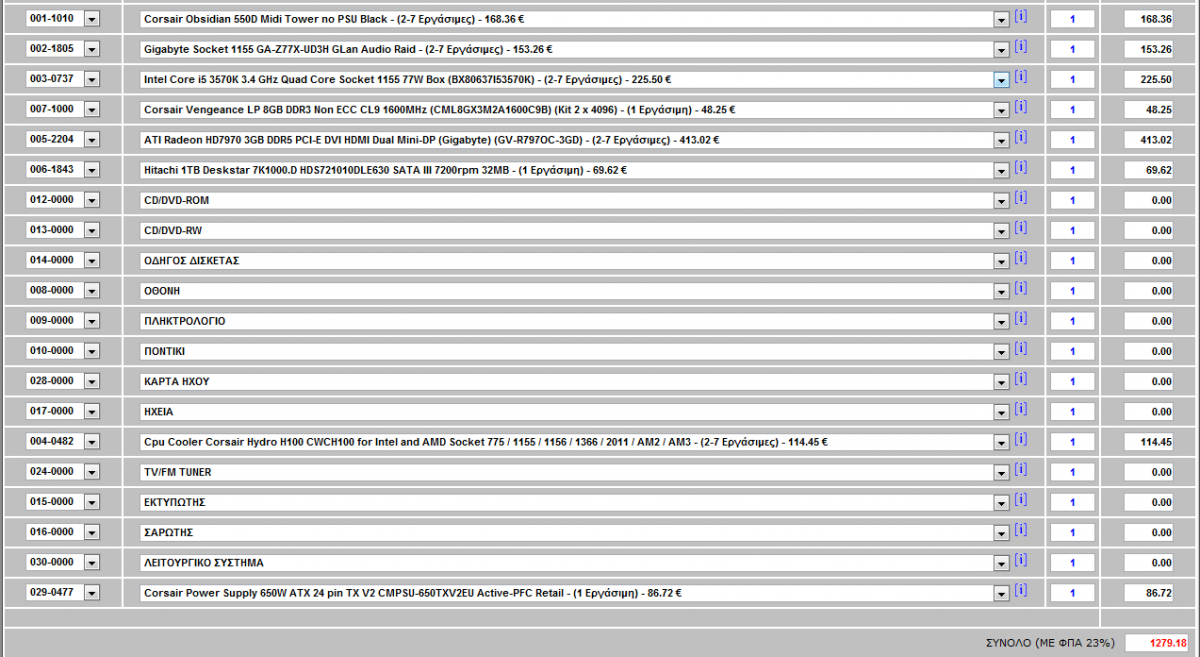Screen dimensions: 1200x657
Task: Open code dropdown showing 005-2204
Action: tap(92, 140)
